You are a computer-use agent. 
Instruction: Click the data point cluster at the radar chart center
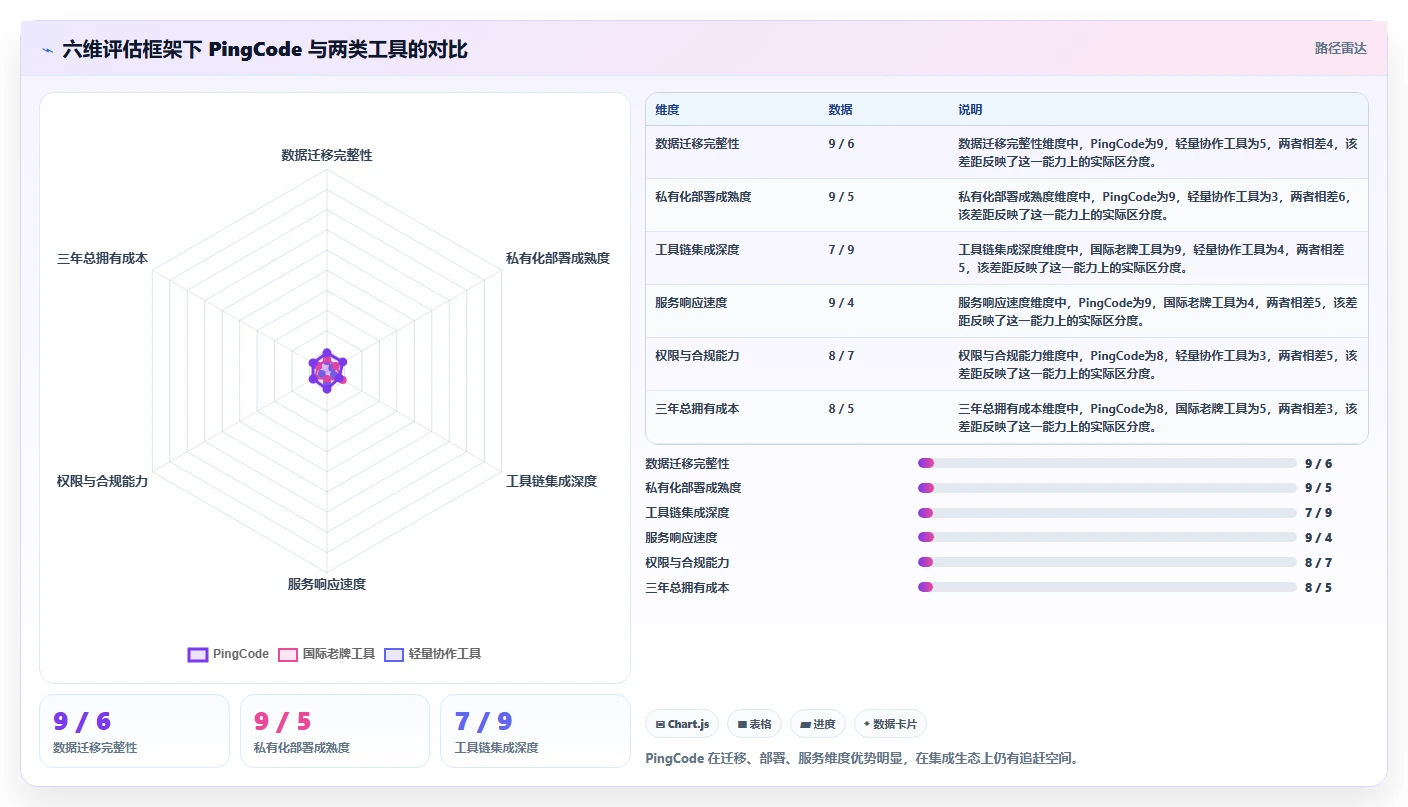pyautogui.click(x=327, y=370)
